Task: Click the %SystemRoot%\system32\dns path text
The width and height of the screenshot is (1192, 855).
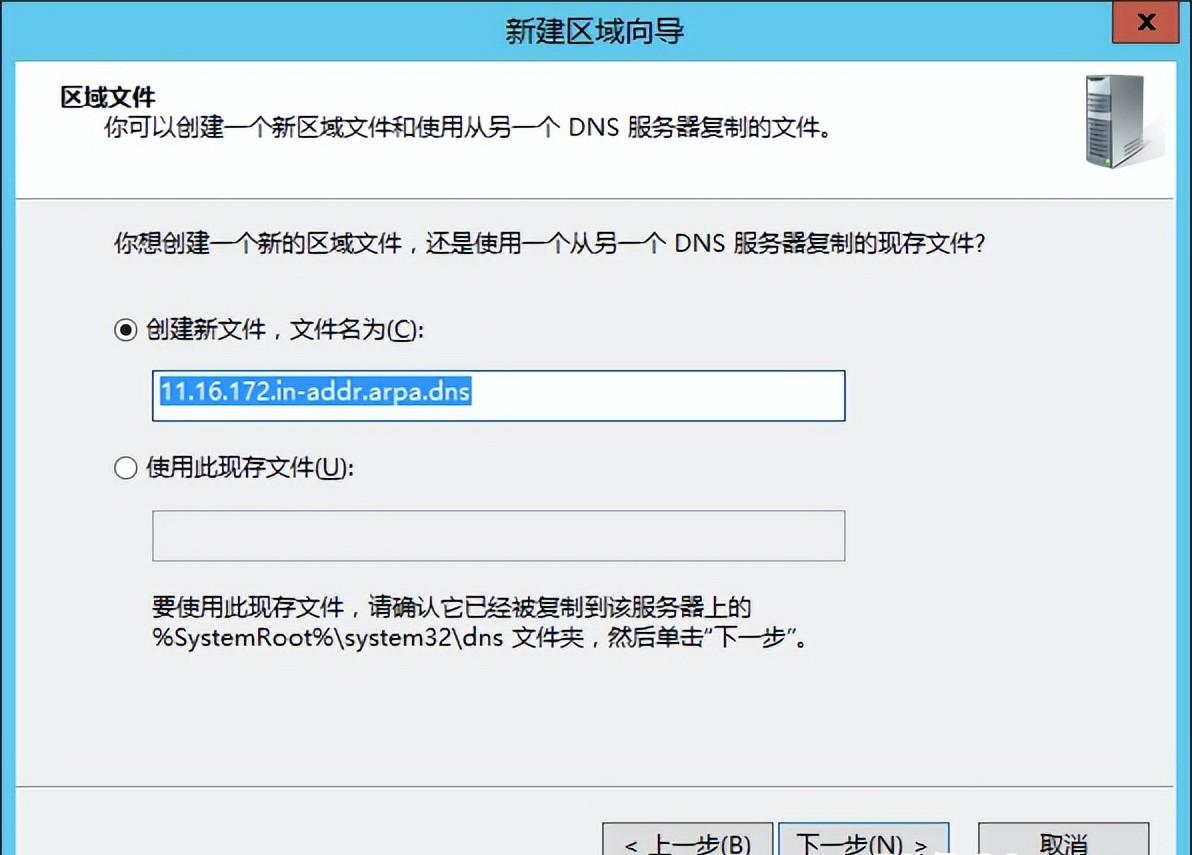Action: 328,637
